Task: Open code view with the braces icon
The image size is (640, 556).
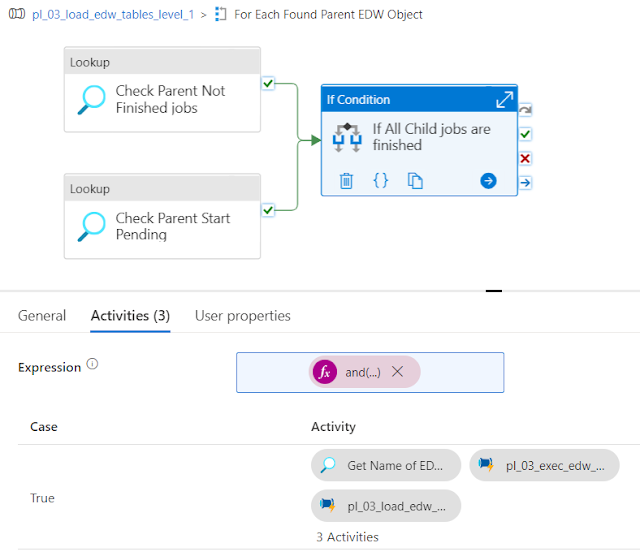Action: pyautogui.click(x=380, y=181)
